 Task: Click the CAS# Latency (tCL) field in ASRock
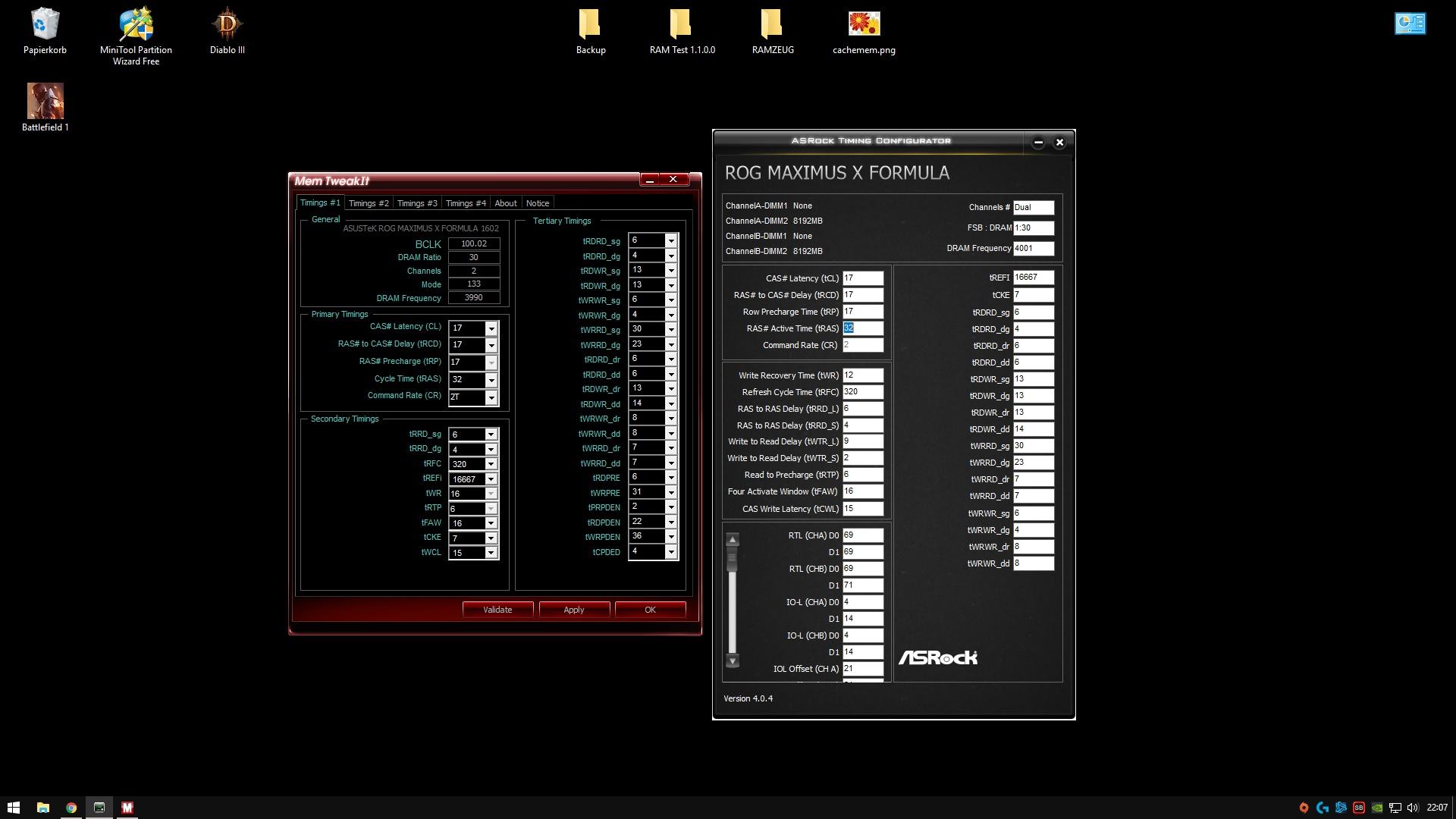[863, 278]
